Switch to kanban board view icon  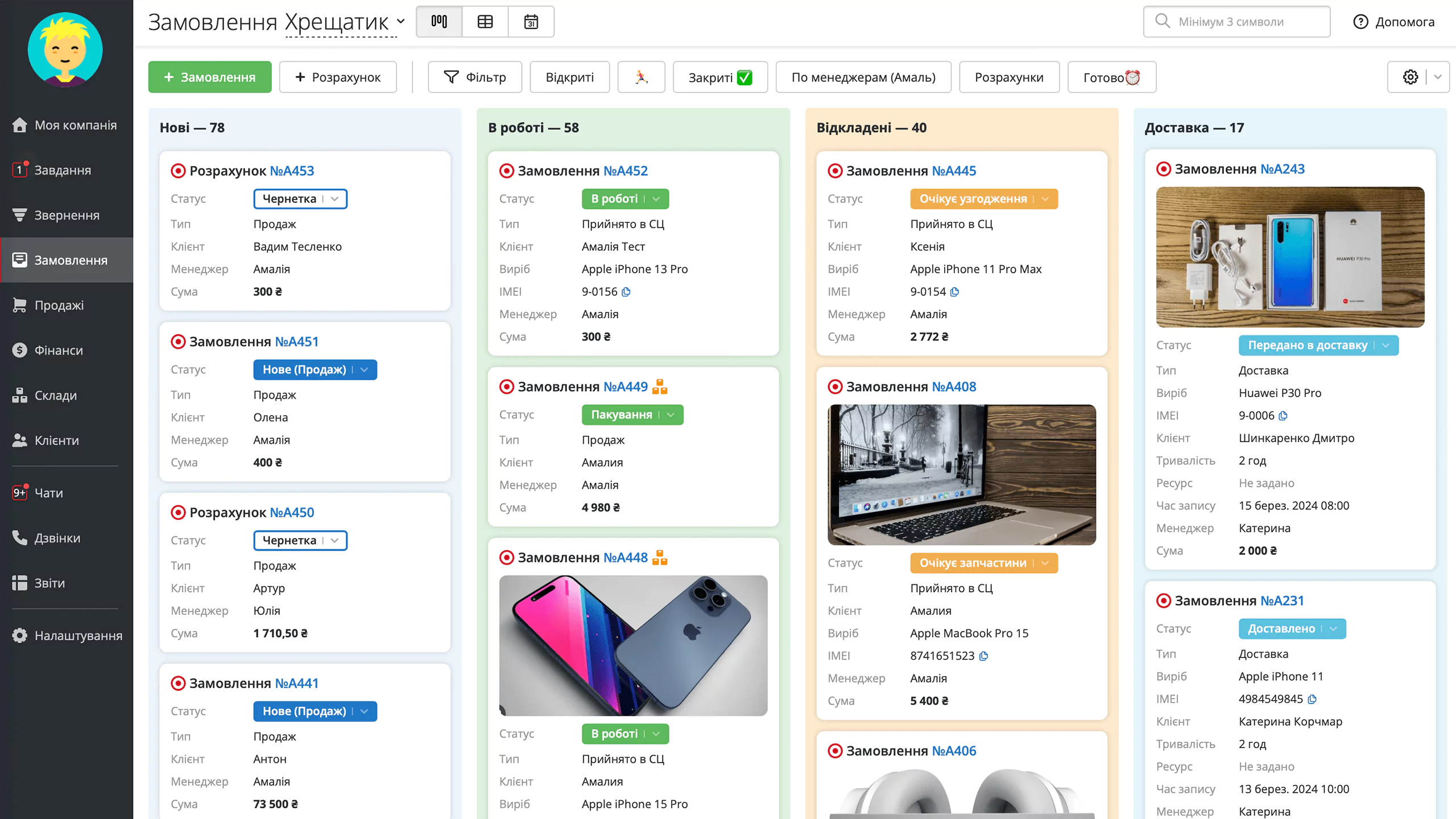439,22
